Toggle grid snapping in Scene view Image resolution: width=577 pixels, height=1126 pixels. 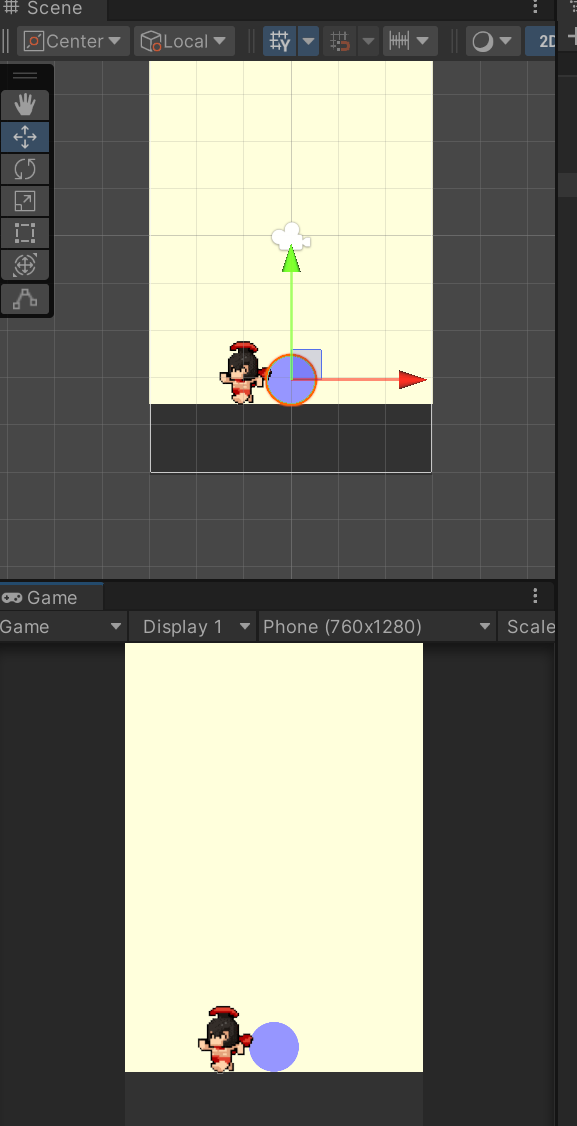click(x=339, y=41)
